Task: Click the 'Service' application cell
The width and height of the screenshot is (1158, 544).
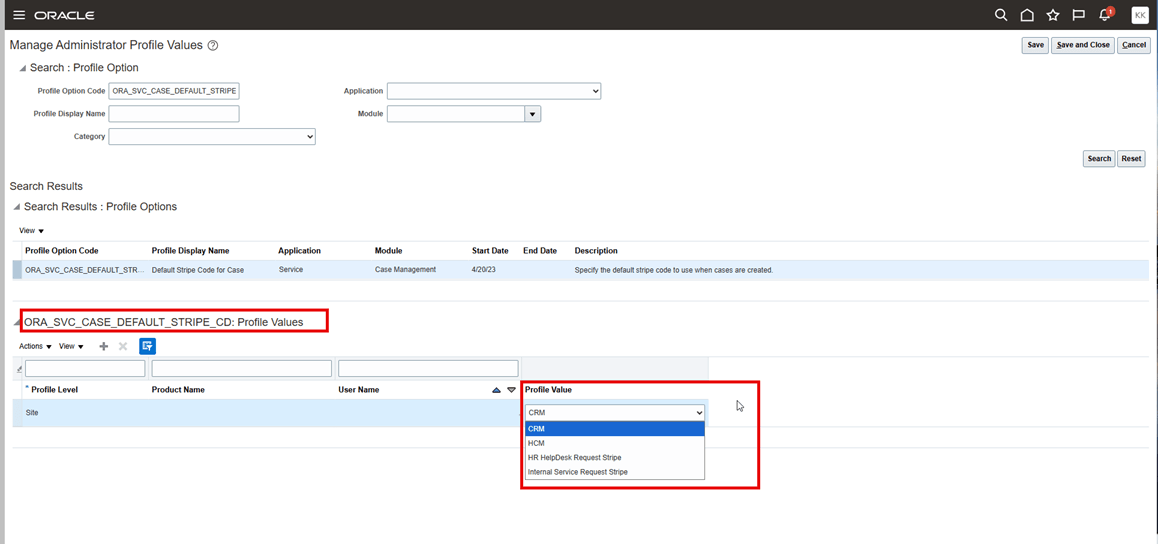Action: click(x=291, y=270)
